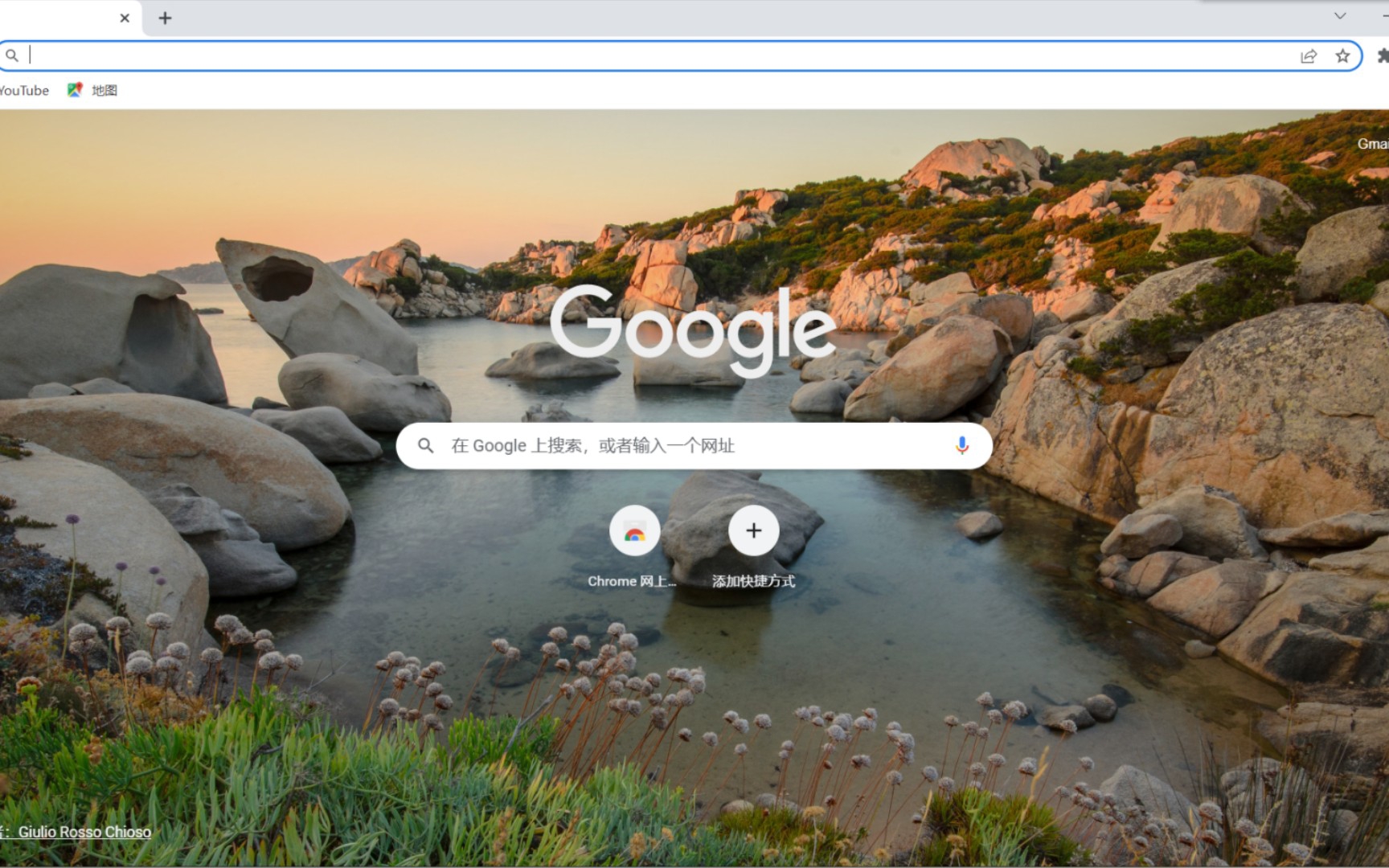Screen dimensions: 1389x868
Task: Click the Google logo
Action: (x=693, y=330)
